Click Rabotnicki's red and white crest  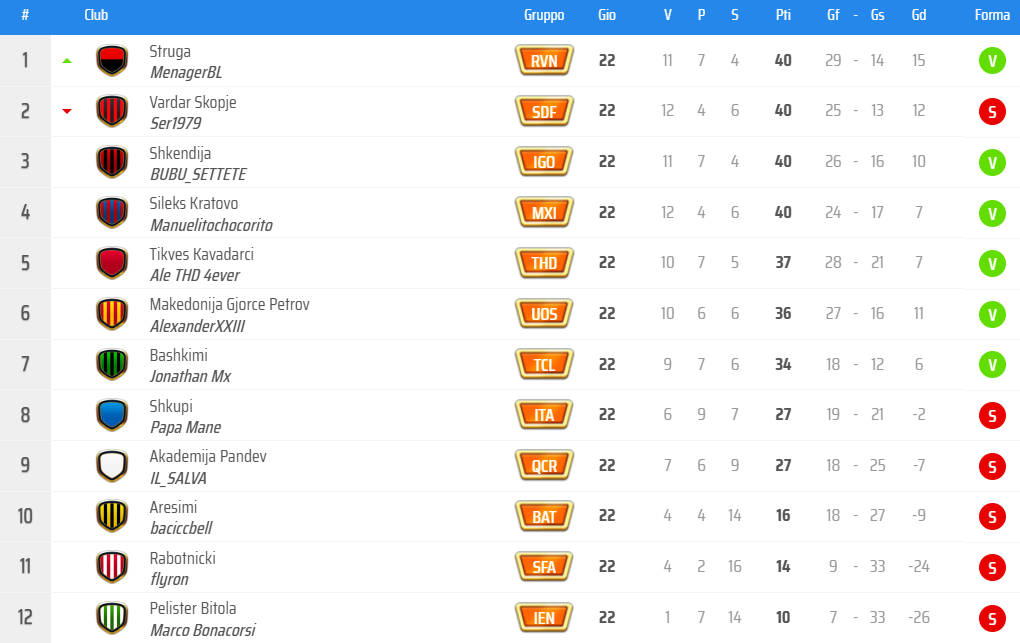[x=112, y=567]
